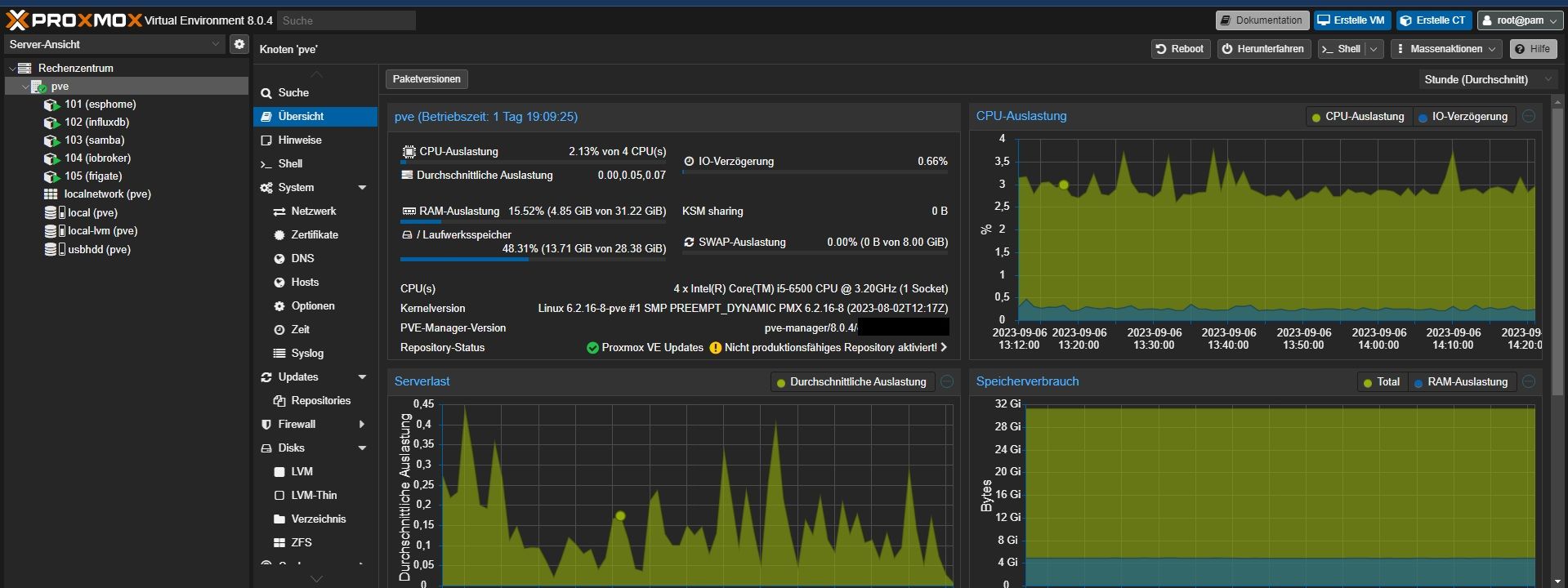Image resolution: width=1568 pixels, height=588 pixels.
Task: Select container 104 (iobroker)
Action: point(97,158)
